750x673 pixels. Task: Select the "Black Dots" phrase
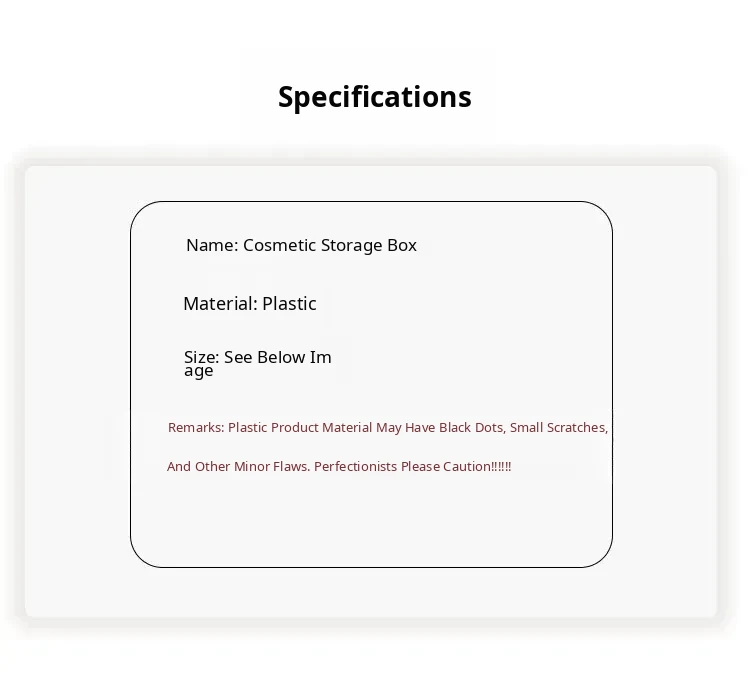pos(471,428)
